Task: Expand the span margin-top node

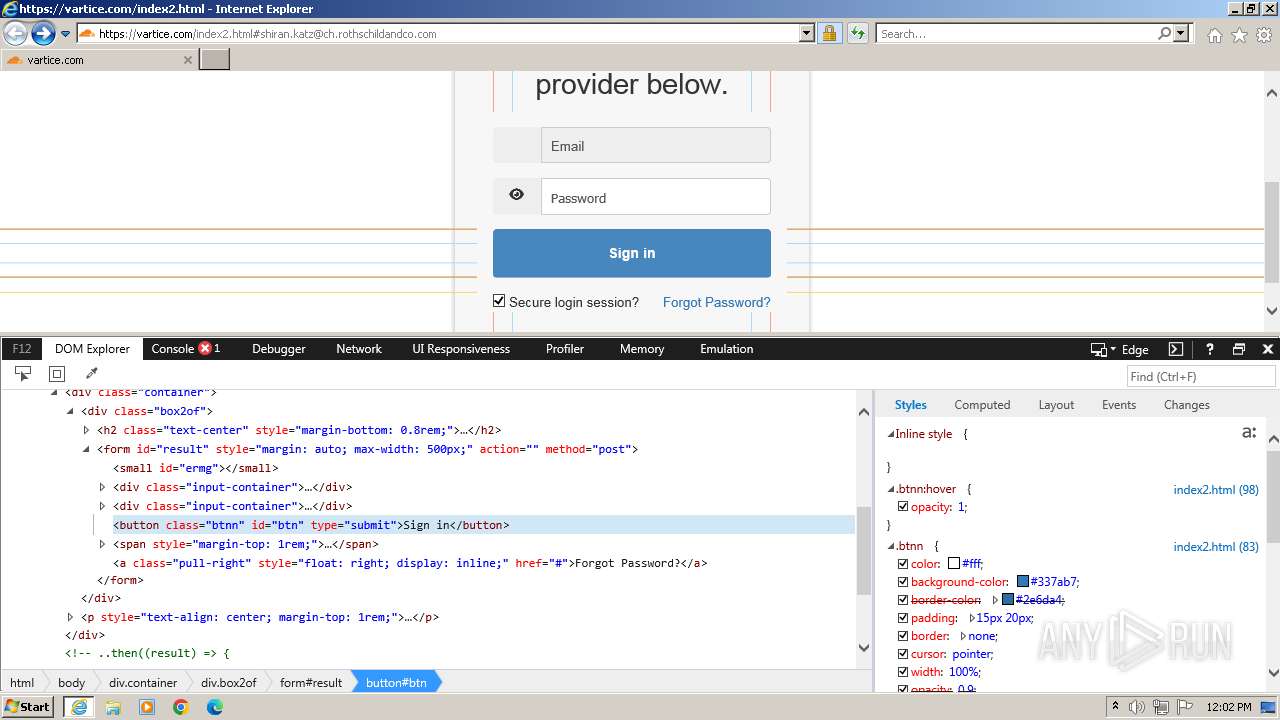Action: [103, 544]
